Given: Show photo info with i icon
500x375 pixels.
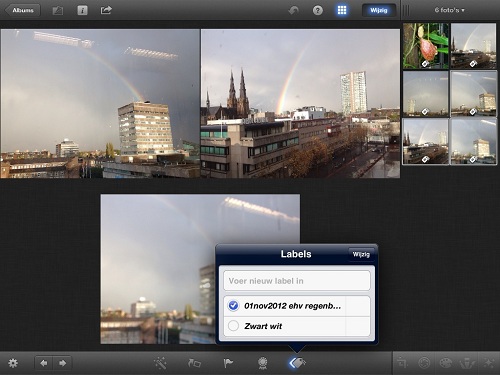Looking at the screenshot, I should click(82, 10).
